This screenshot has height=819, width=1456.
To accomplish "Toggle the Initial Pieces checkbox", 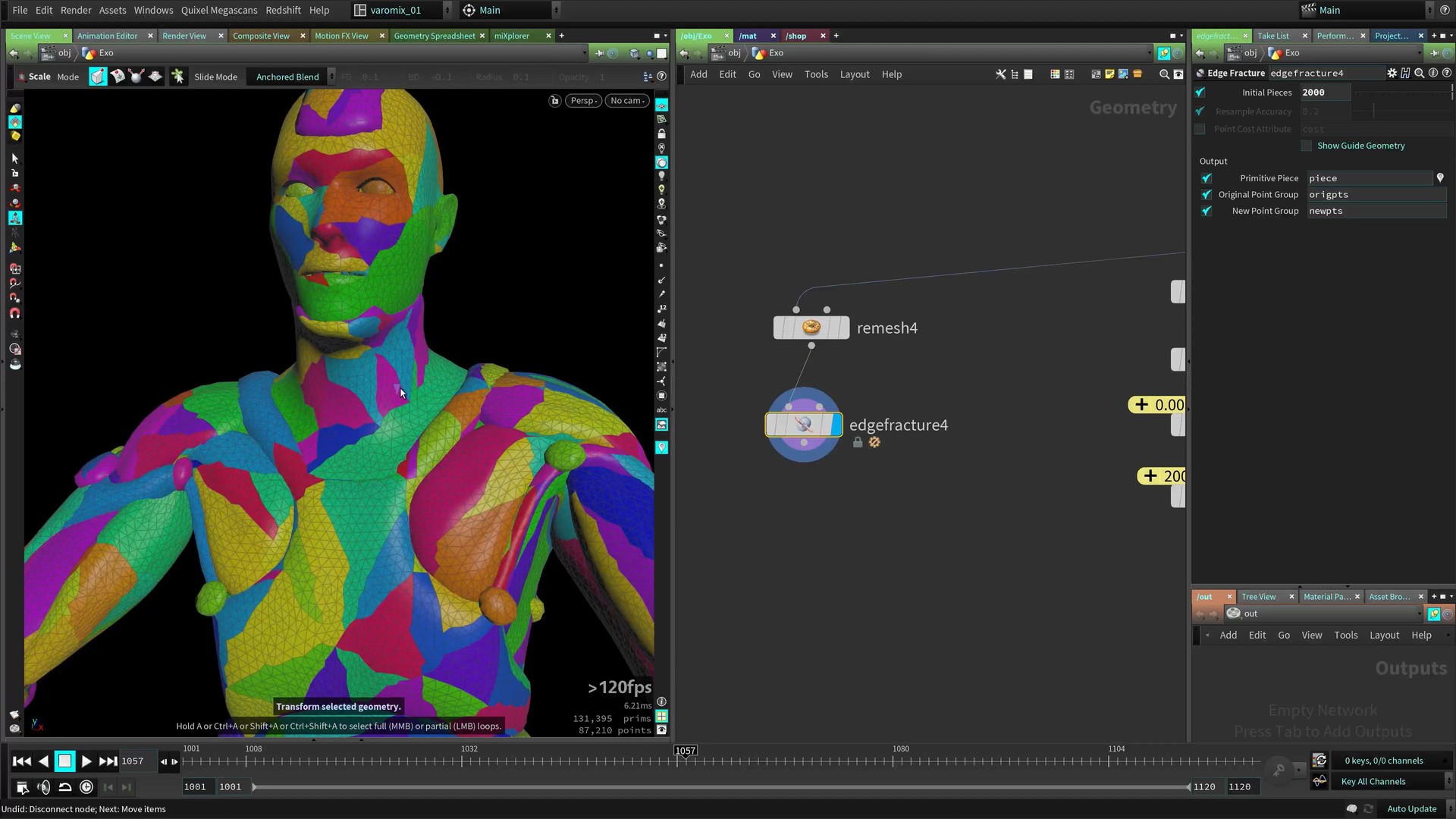I will (1200, 93).
